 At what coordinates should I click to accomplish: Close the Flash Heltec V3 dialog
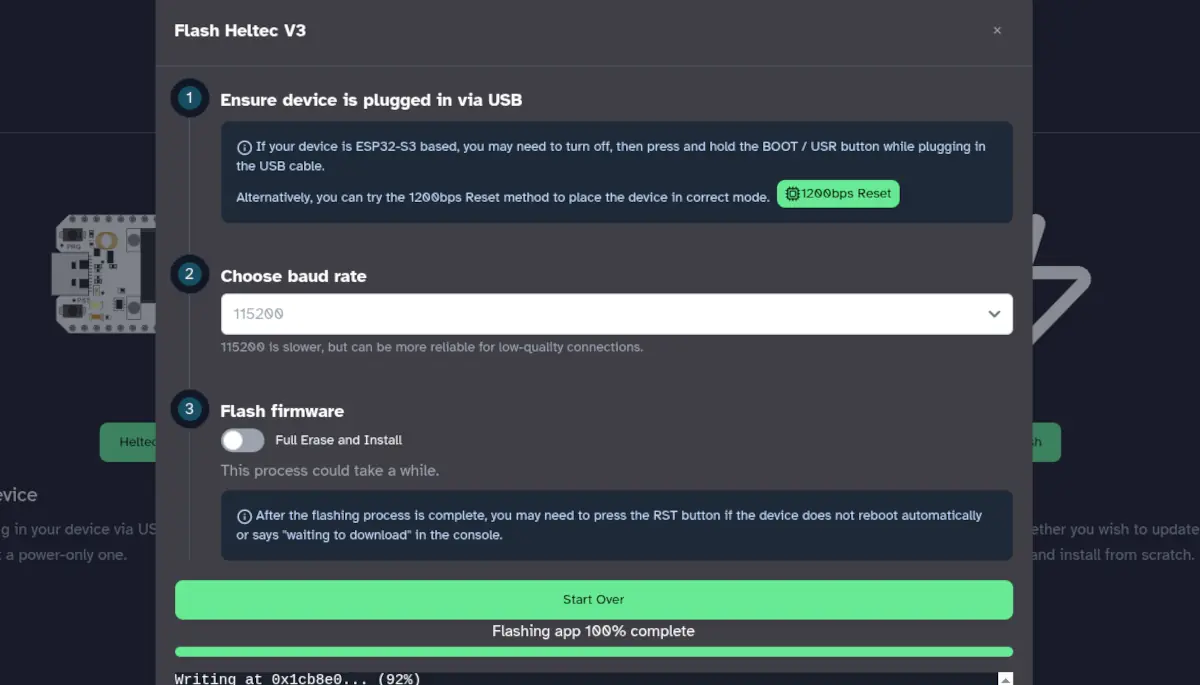coord(996,31)
